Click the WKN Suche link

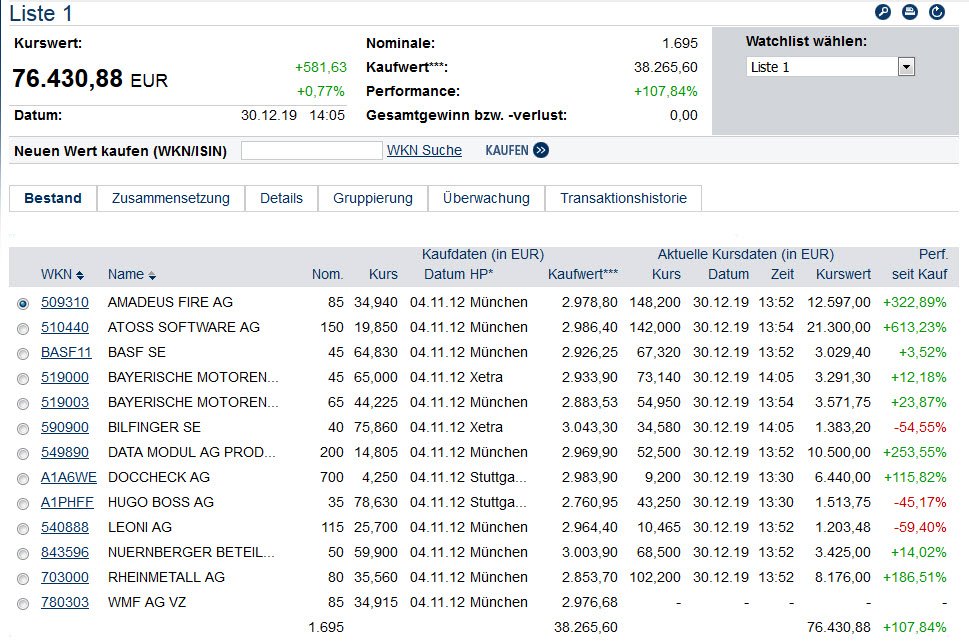[424, 150]
